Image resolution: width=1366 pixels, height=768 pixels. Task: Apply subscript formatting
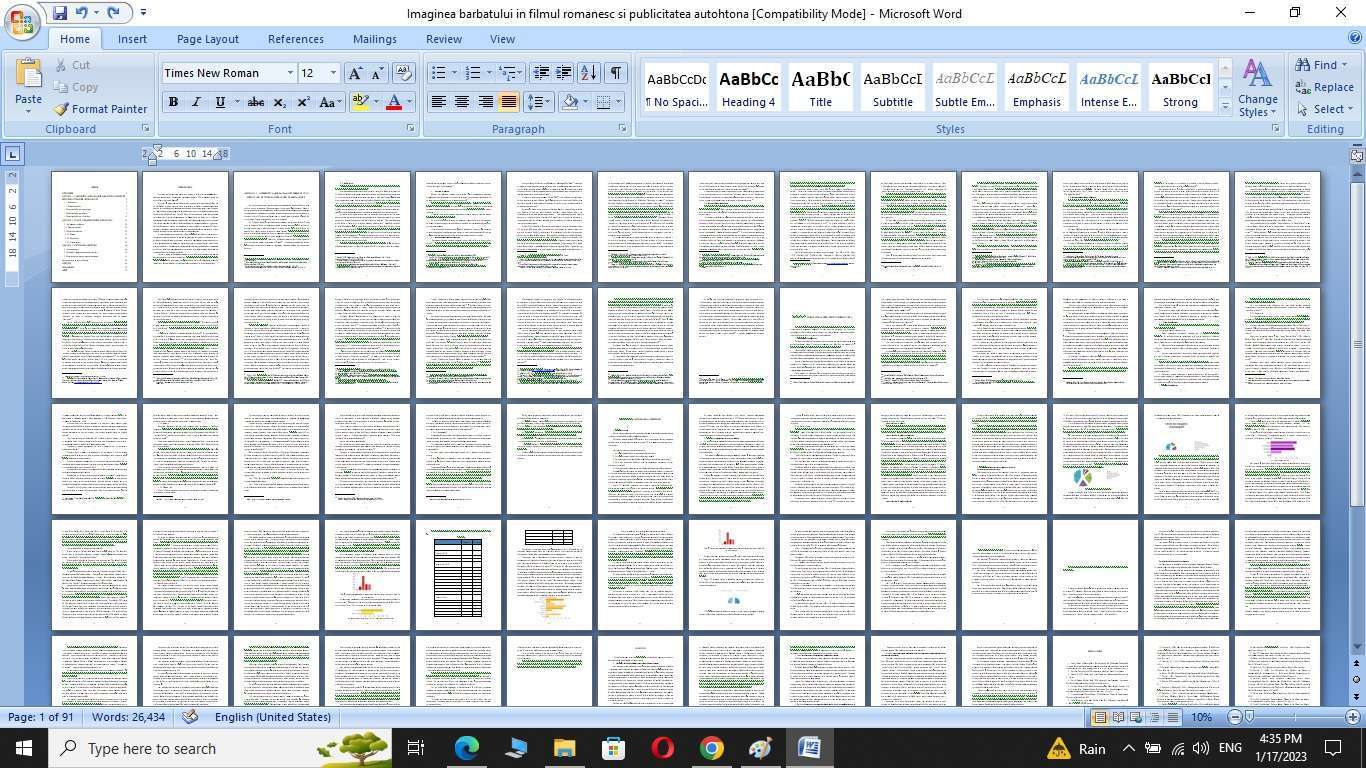click(280, 102)
